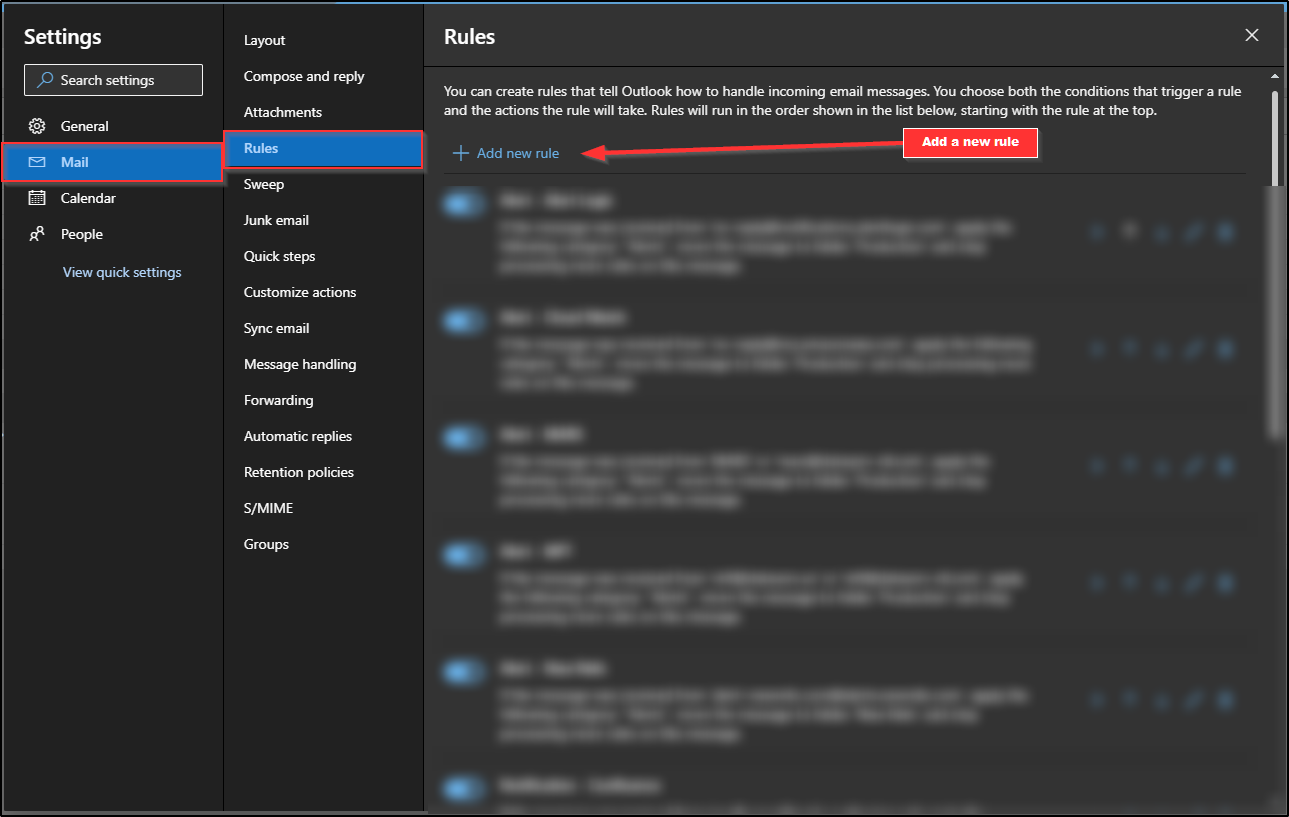
Task: Click the View quick settings link
Action: (x=122, y=272)
